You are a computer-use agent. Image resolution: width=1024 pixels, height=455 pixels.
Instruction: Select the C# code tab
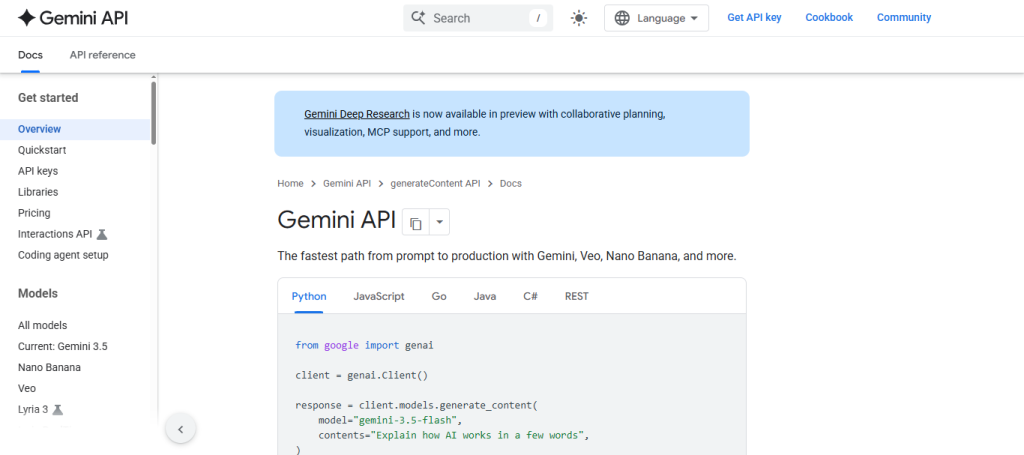coord(530,296)
